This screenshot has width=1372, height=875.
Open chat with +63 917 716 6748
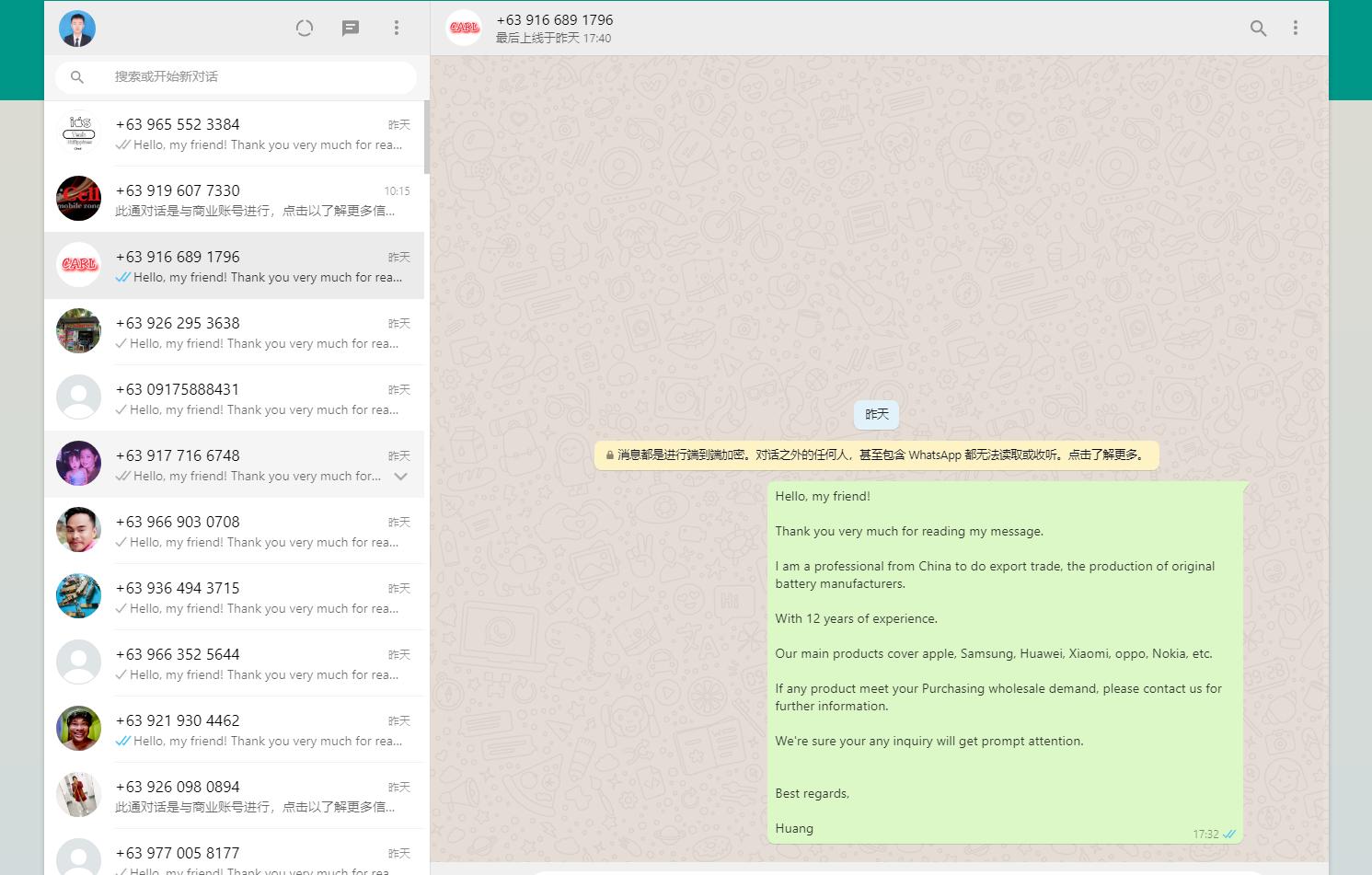pyautogui.click(x=235, y=465)
